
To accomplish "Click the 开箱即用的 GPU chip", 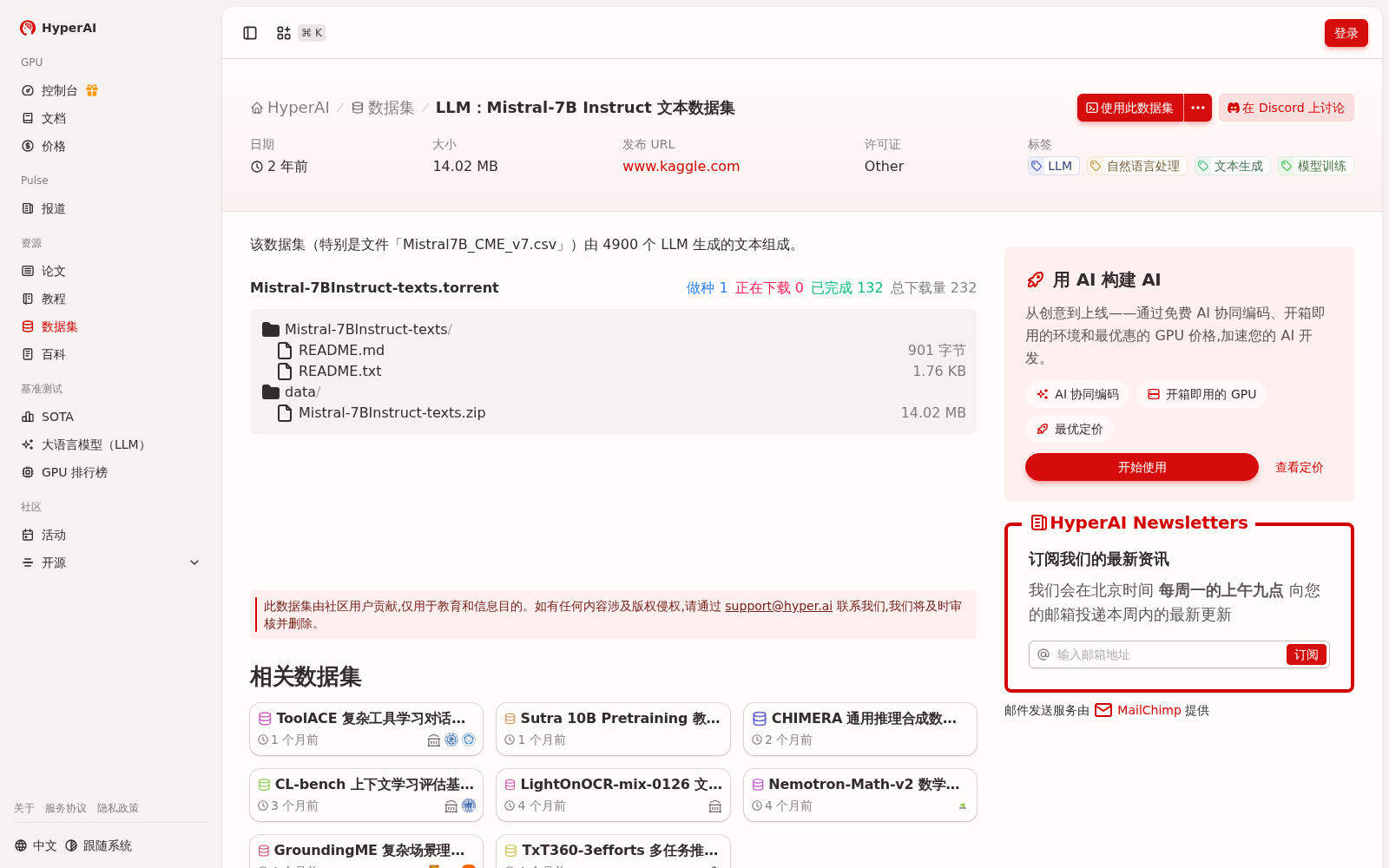I will 1201,394.
